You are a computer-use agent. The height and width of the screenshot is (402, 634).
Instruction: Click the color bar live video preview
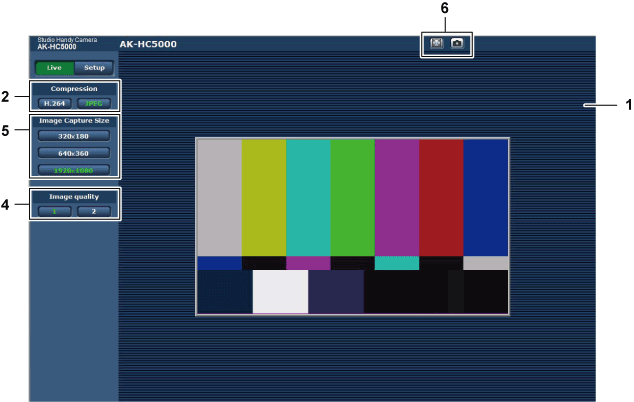tap(353, 226)
